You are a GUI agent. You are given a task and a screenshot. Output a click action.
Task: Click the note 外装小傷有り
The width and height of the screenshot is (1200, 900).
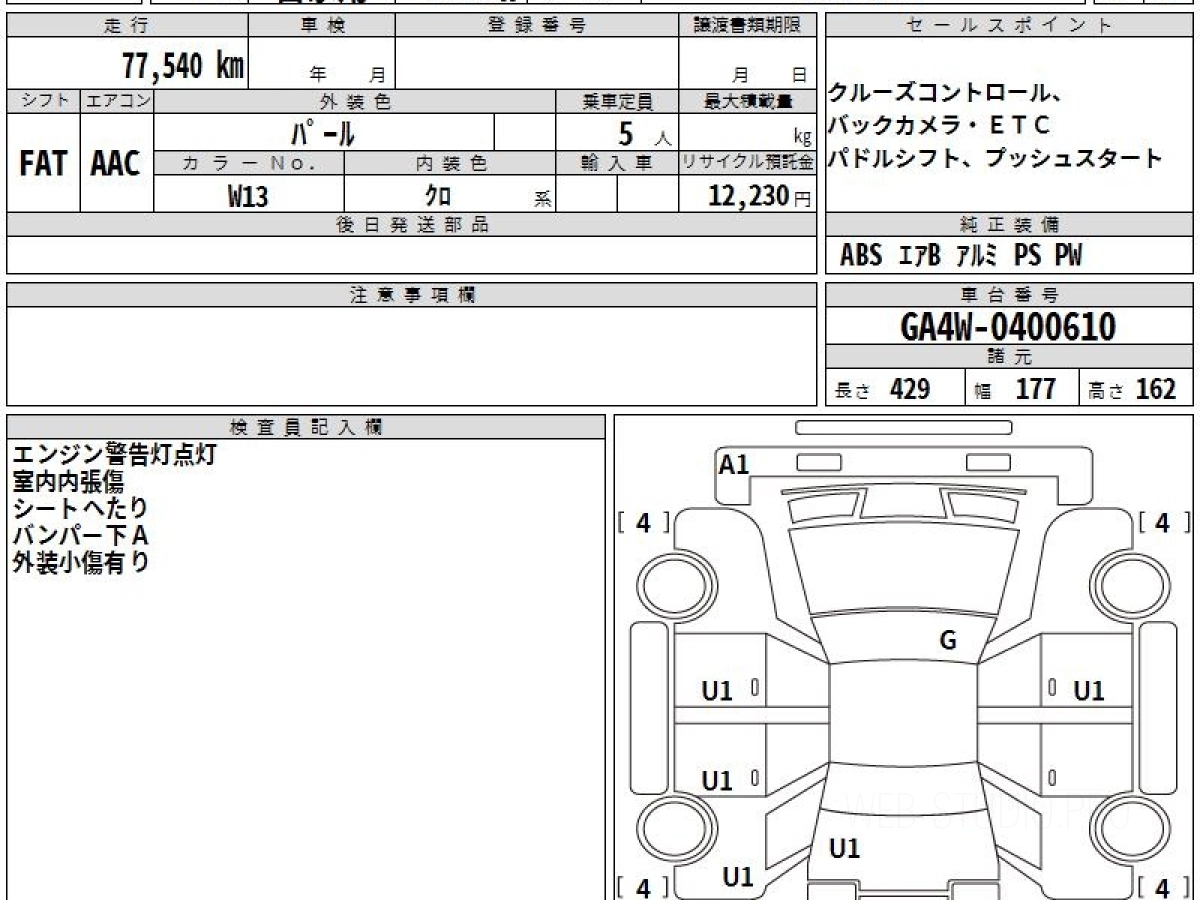[x=80, y=562]
